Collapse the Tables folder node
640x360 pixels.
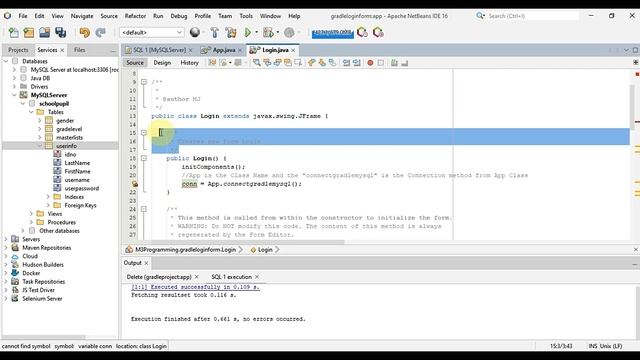click(x=31, y=112)
